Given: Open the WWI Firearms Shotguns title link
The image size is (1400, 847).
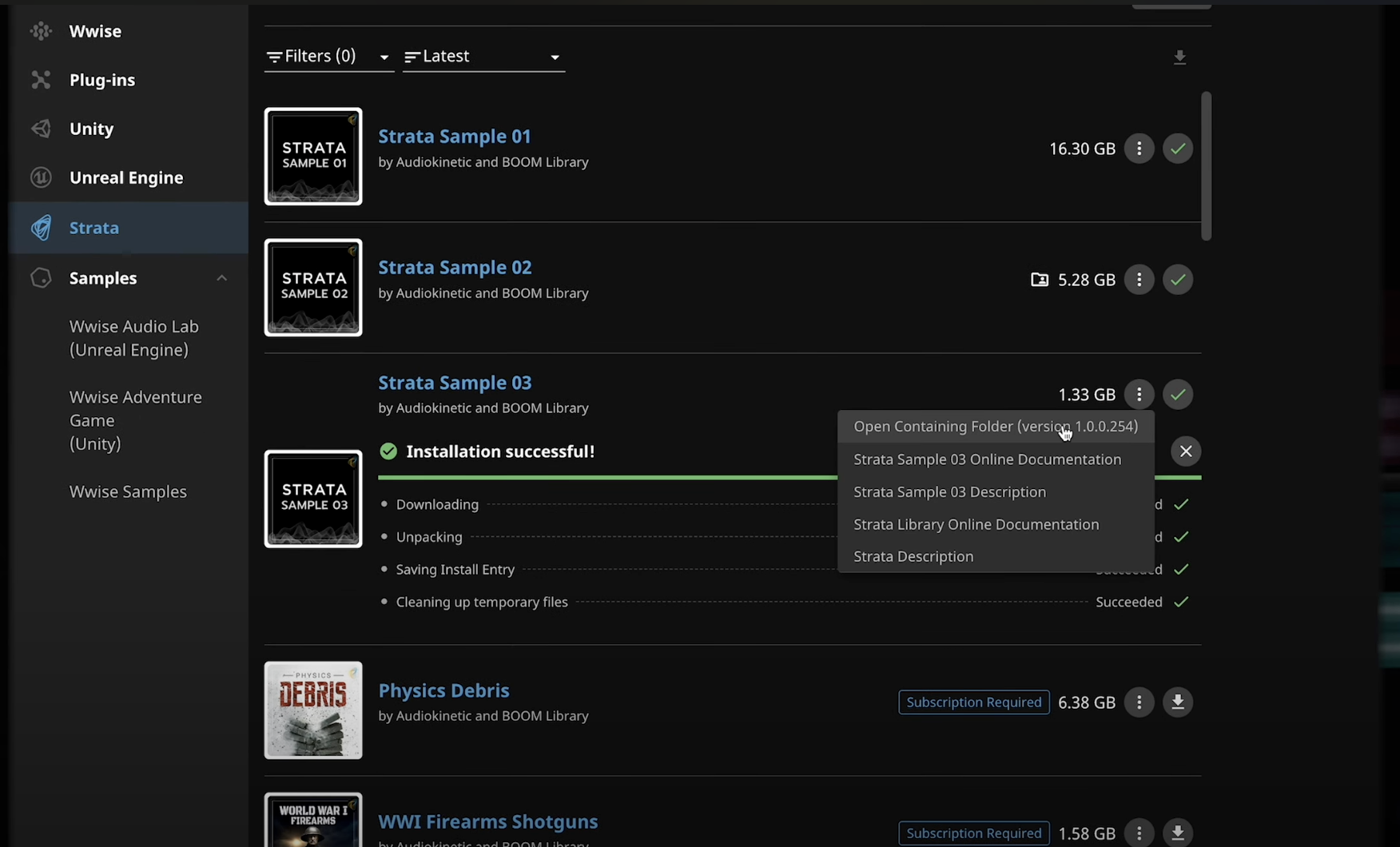Looking at the screenshot, I should point(488,821).
